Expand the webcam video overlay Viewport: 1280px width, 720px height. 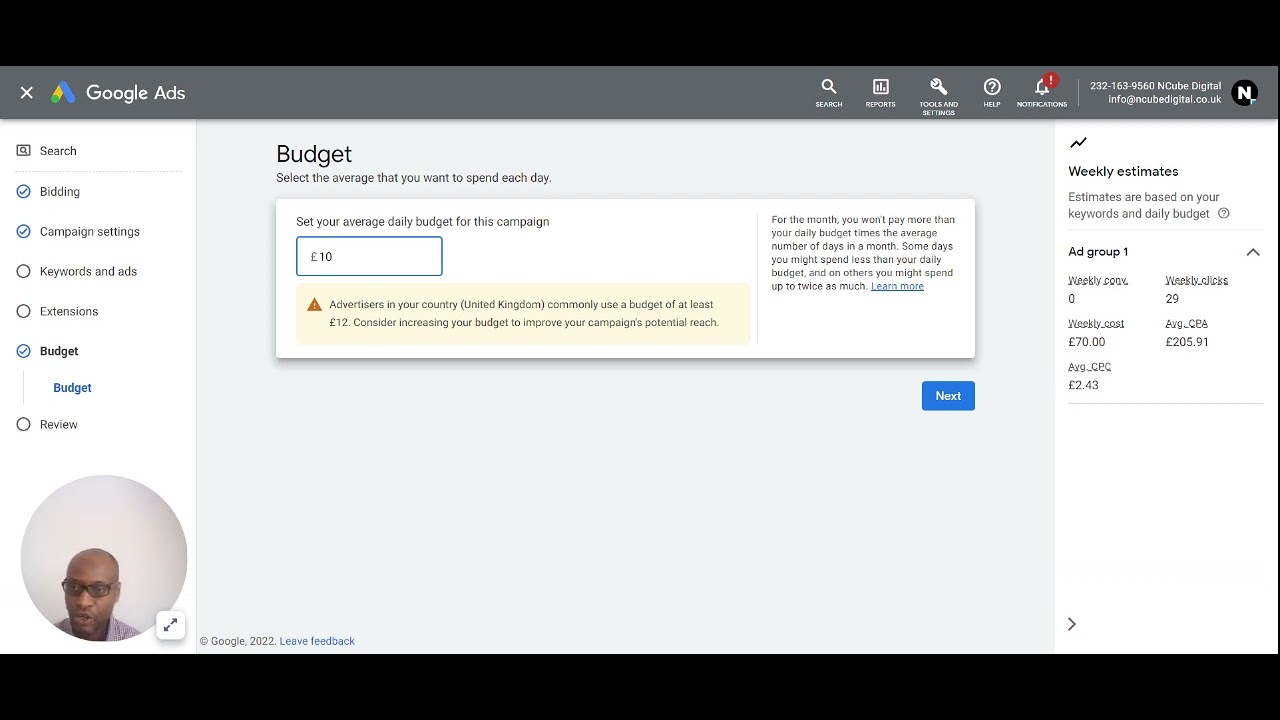point(170,625)
